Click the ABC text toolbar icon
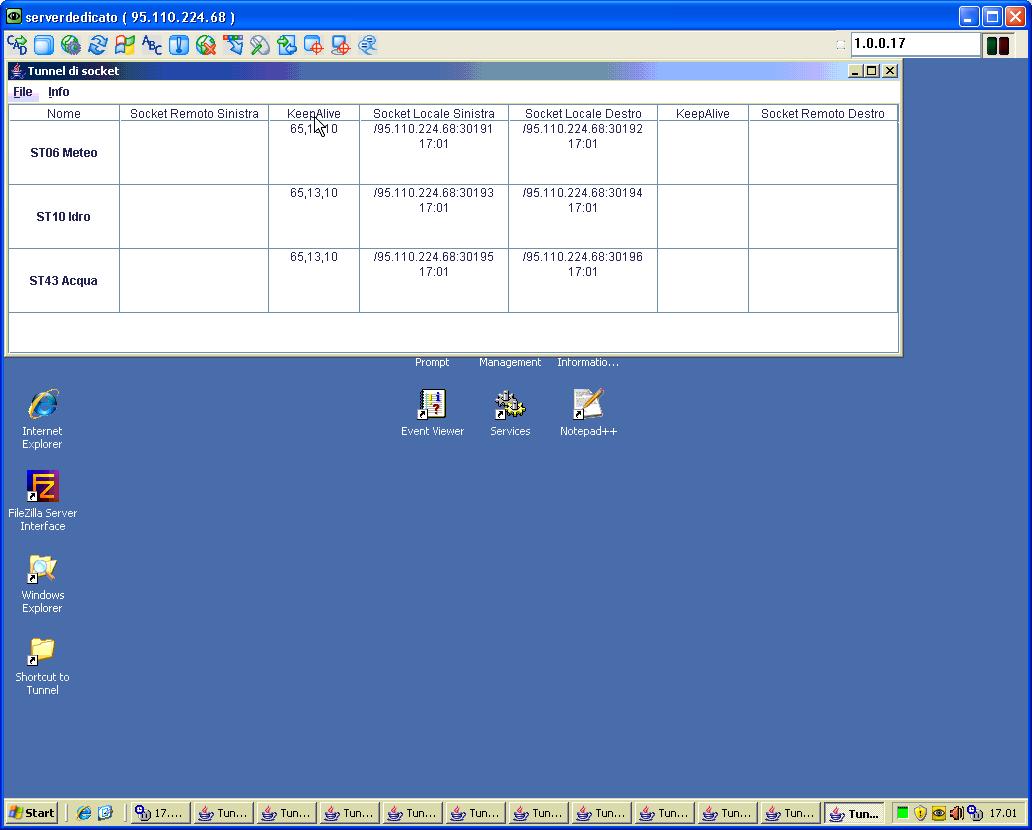 tap(152, 45)
